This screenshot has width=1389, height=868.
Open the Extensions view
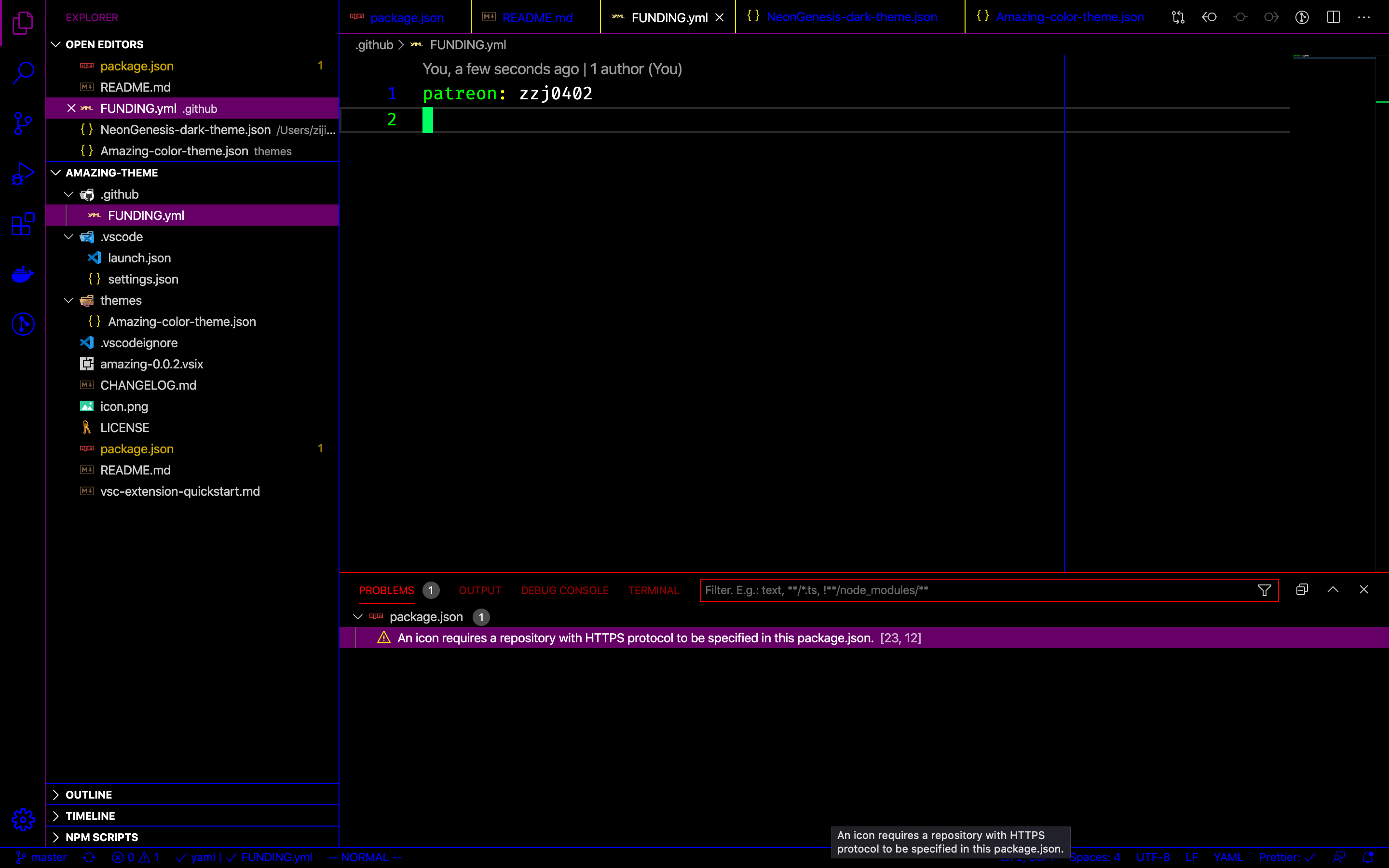click(x=23, y=224)
